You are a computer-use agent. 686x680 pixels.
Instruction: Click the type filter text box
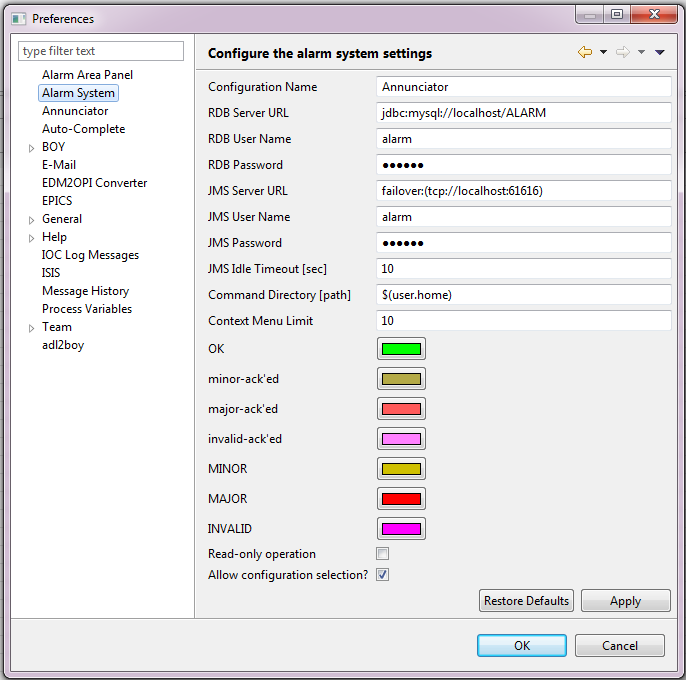tap(101, 51)
